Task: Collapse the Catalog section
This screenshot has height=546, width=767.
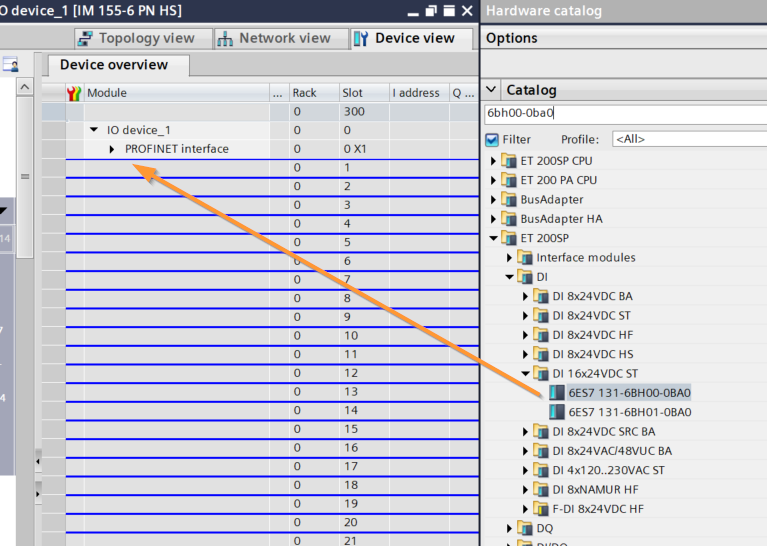Action: point(492,90)
